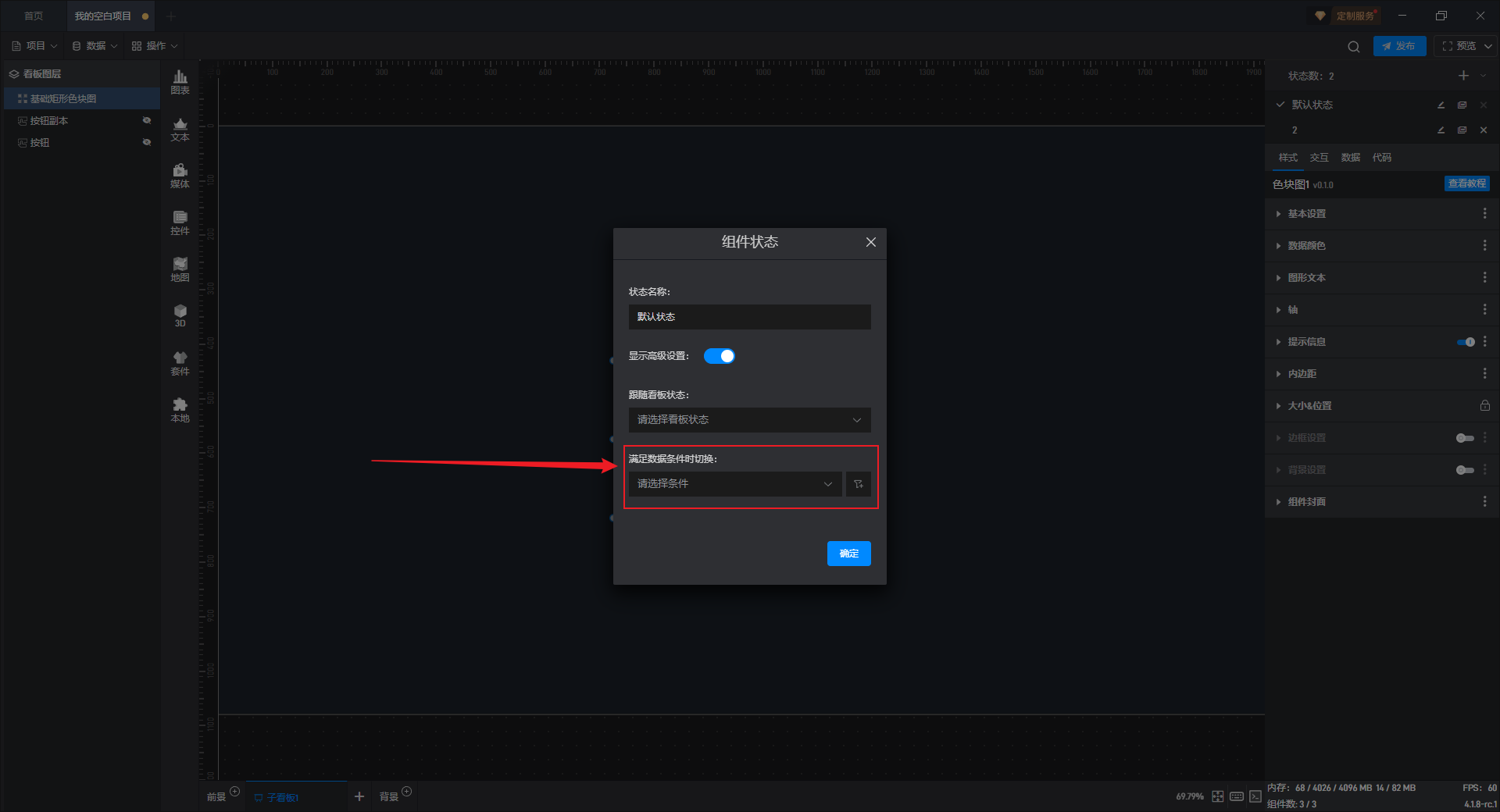Click the 69.79% zoom level
Image resolution: width=1500 pixels, height=812 pixels.
pyautogui.click(x=1190, y=796)
